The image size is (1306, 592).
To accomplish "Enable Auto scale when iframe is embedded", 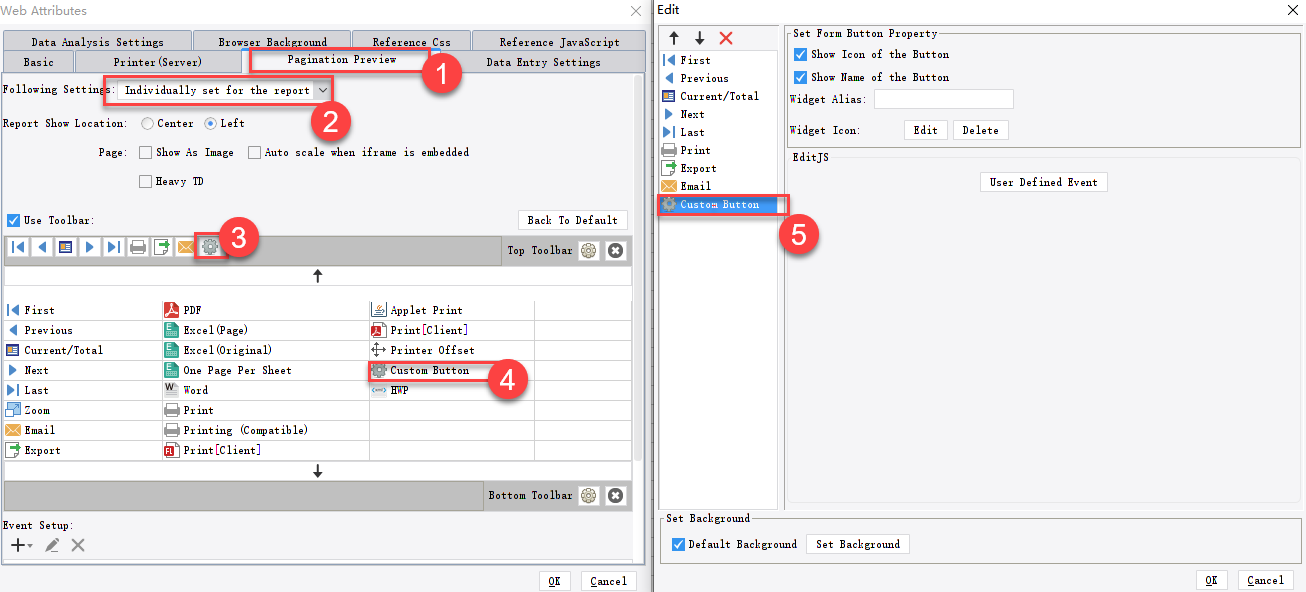I will click(255, 152).
